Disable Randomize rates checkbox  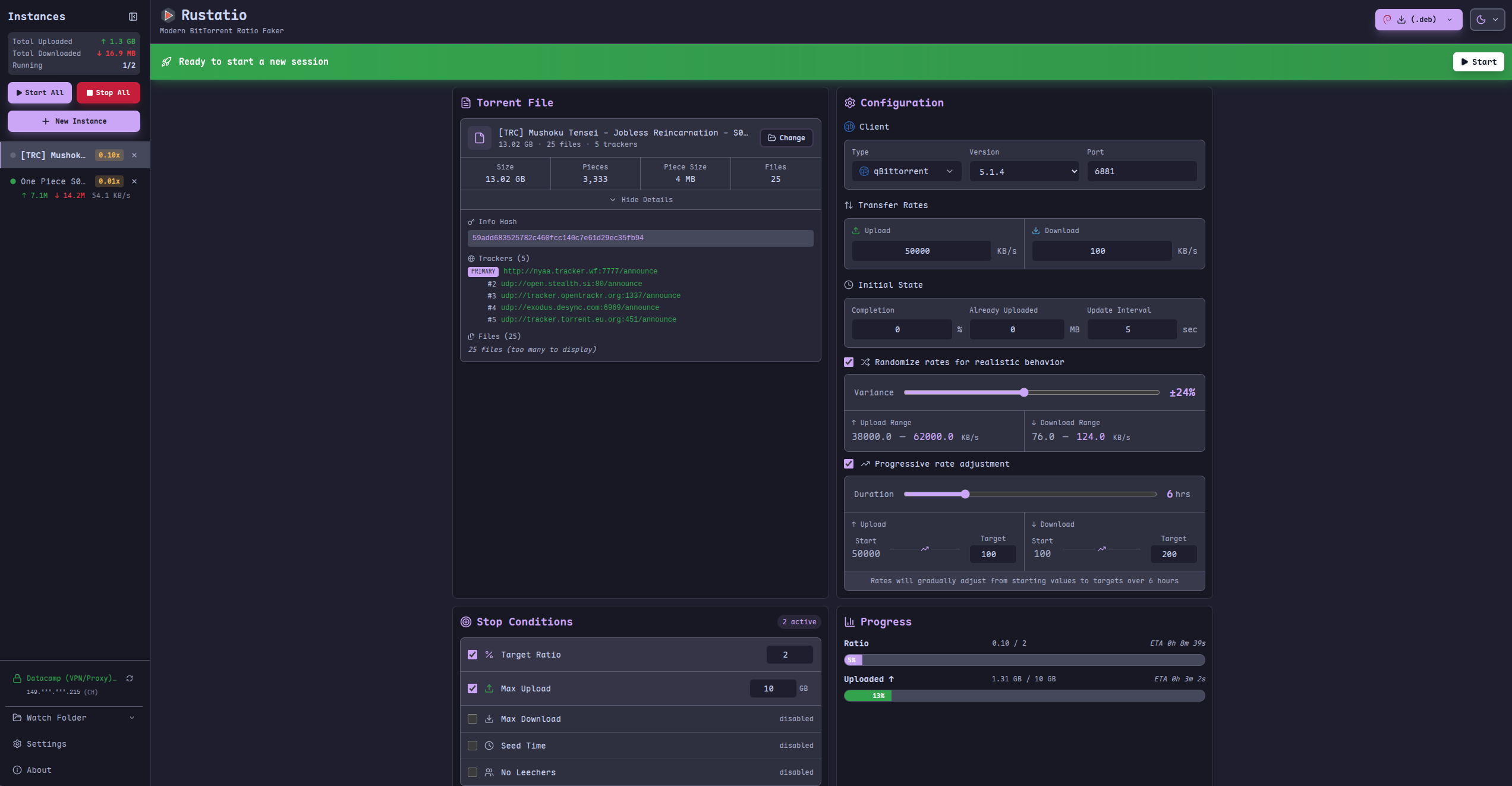click(849, 362)
